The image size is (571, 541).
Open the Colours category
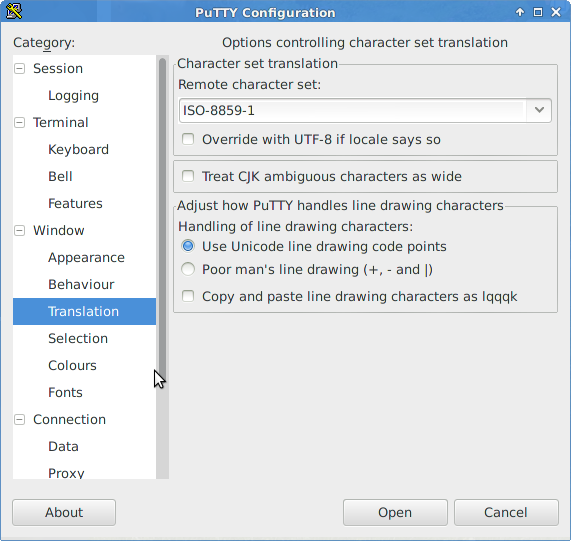[72, 365]
